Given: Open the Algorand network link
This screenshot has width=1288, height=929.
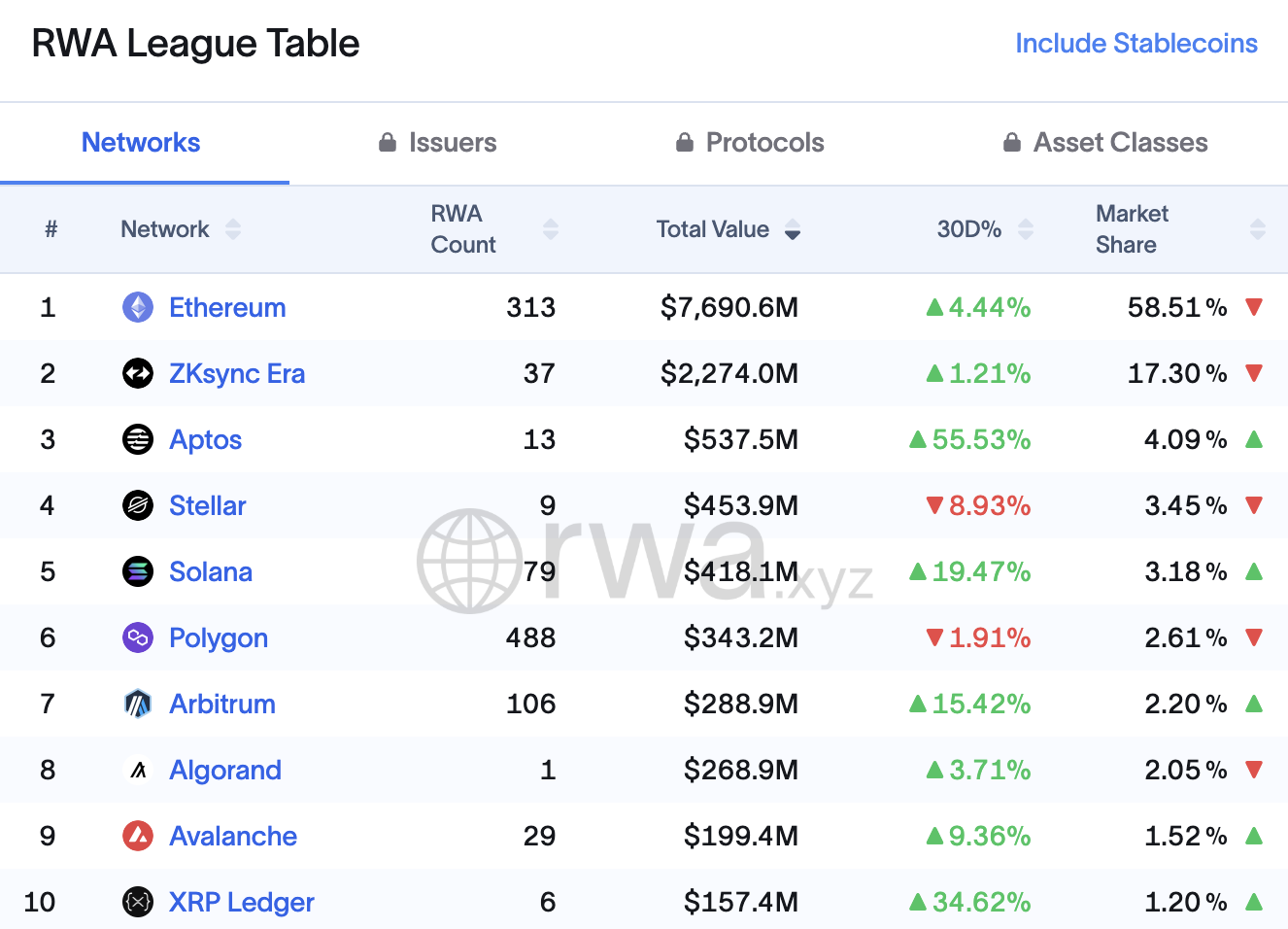Looking at the screenshot, I should [x=225, y=771].
